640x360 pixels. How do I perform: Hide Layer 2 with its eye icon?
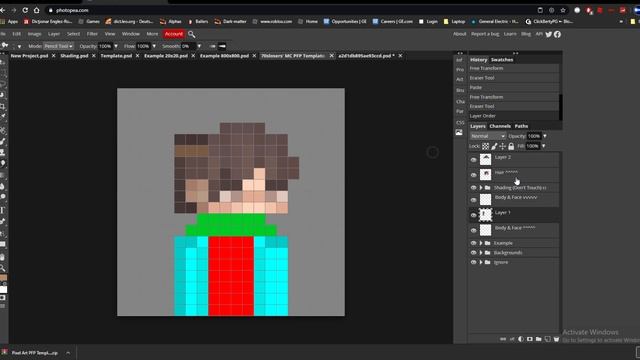(x=473, y=160)
